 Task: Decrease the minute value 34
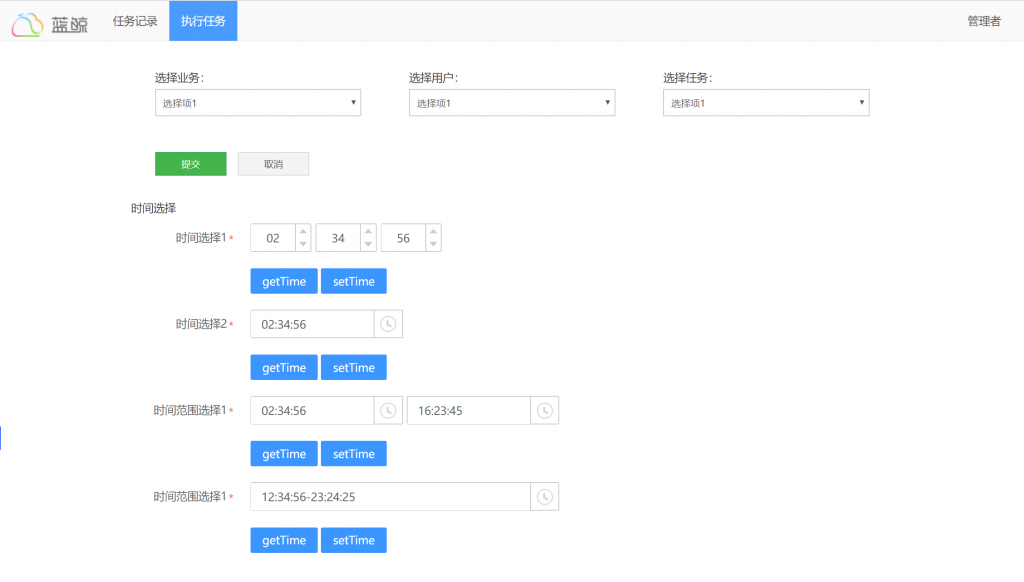pyautogui.click(x=368, y=244)
